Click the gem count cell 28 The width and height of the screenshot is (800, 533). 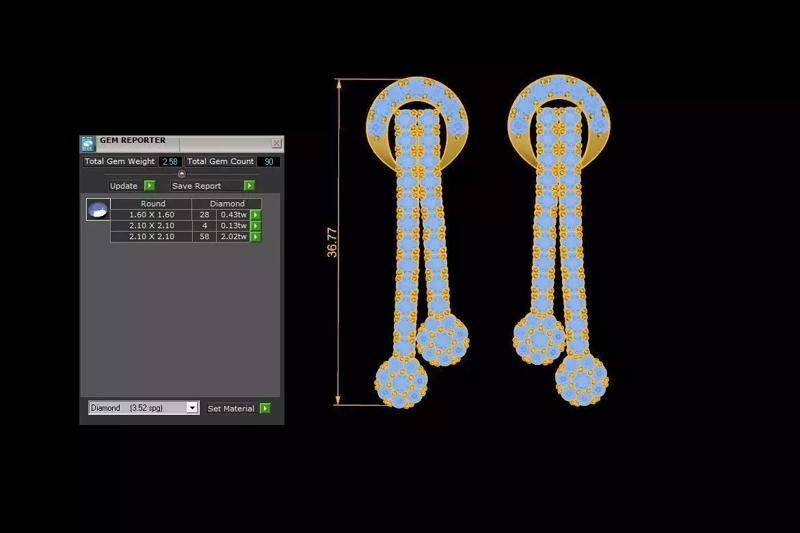pyautogui.click(x=204, y=215)
